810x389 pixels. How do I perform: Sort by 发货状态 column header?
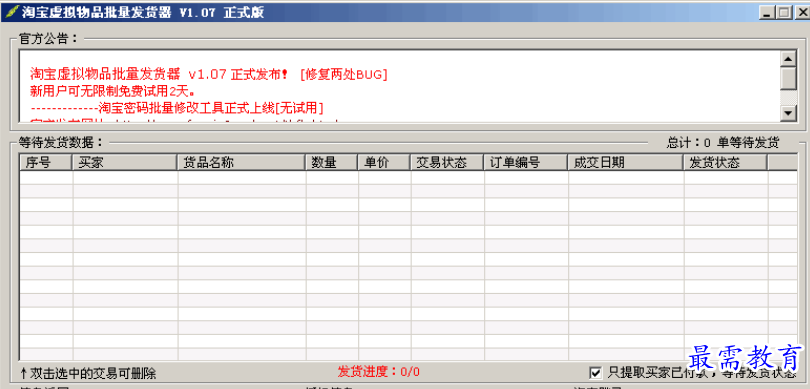coord(725,163)
